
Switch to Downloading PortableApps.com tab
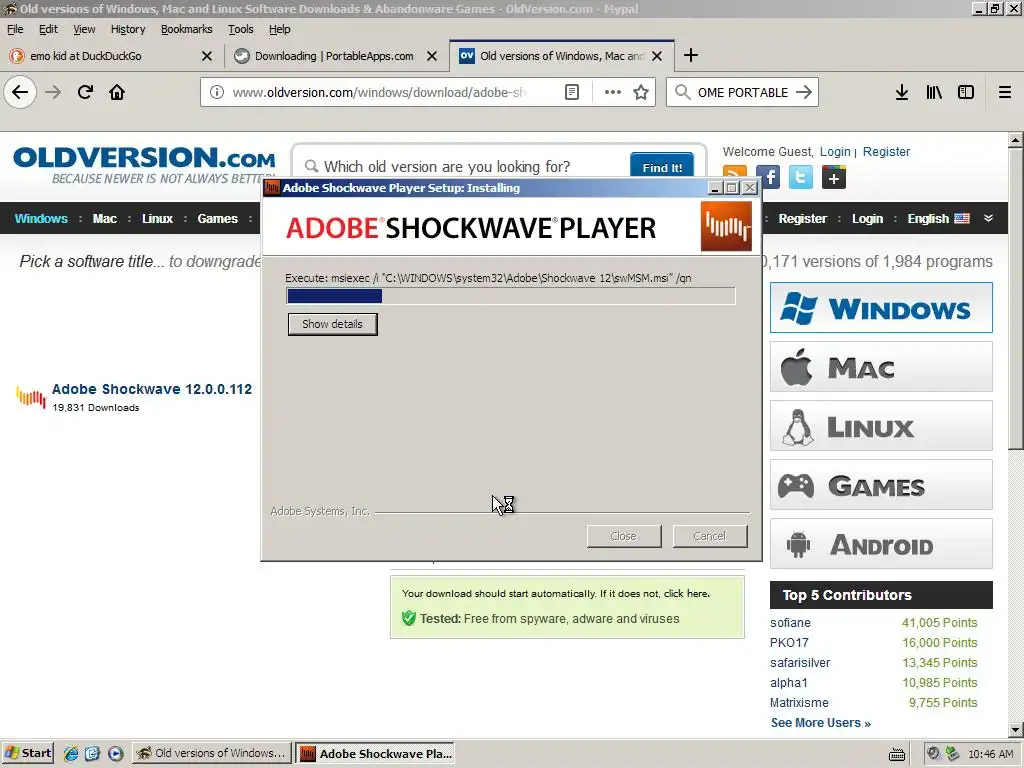[336, 56]
